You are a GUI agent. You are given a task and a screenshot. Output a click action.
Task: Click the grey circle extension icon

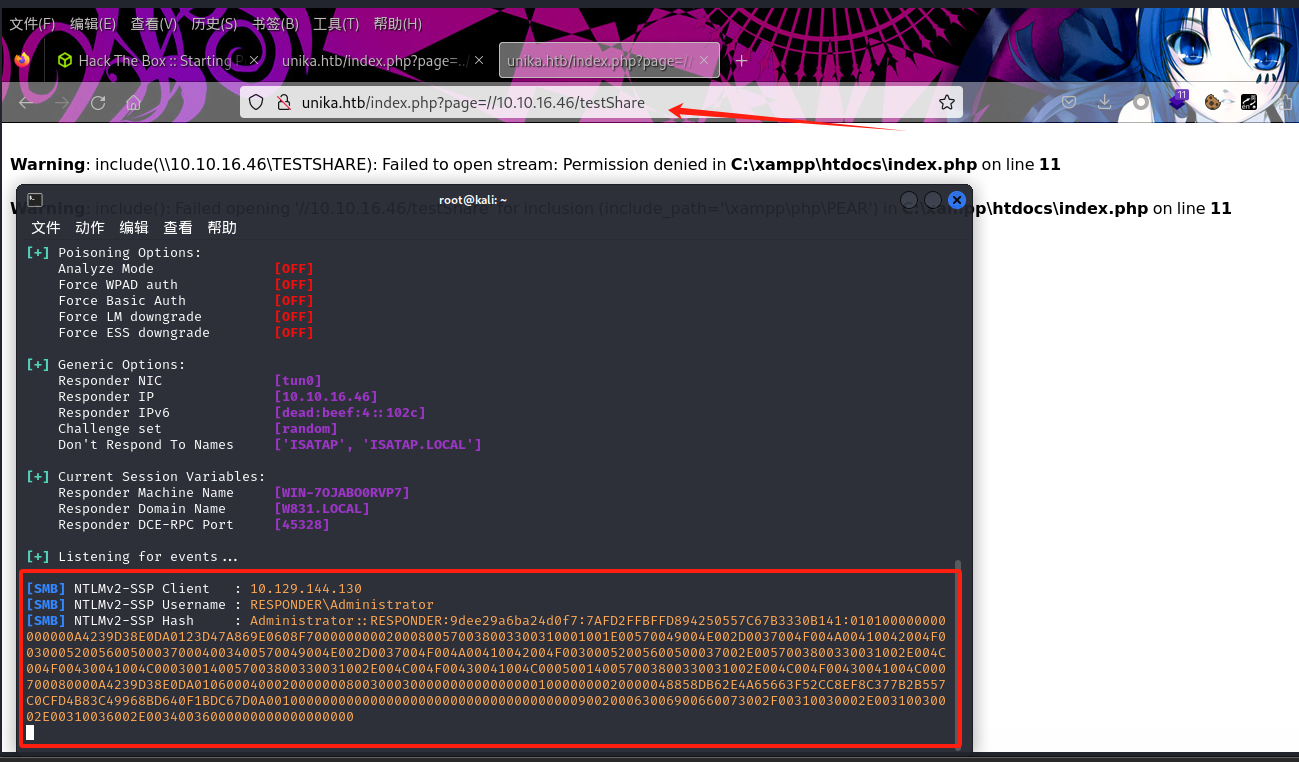click(1140, 102)
